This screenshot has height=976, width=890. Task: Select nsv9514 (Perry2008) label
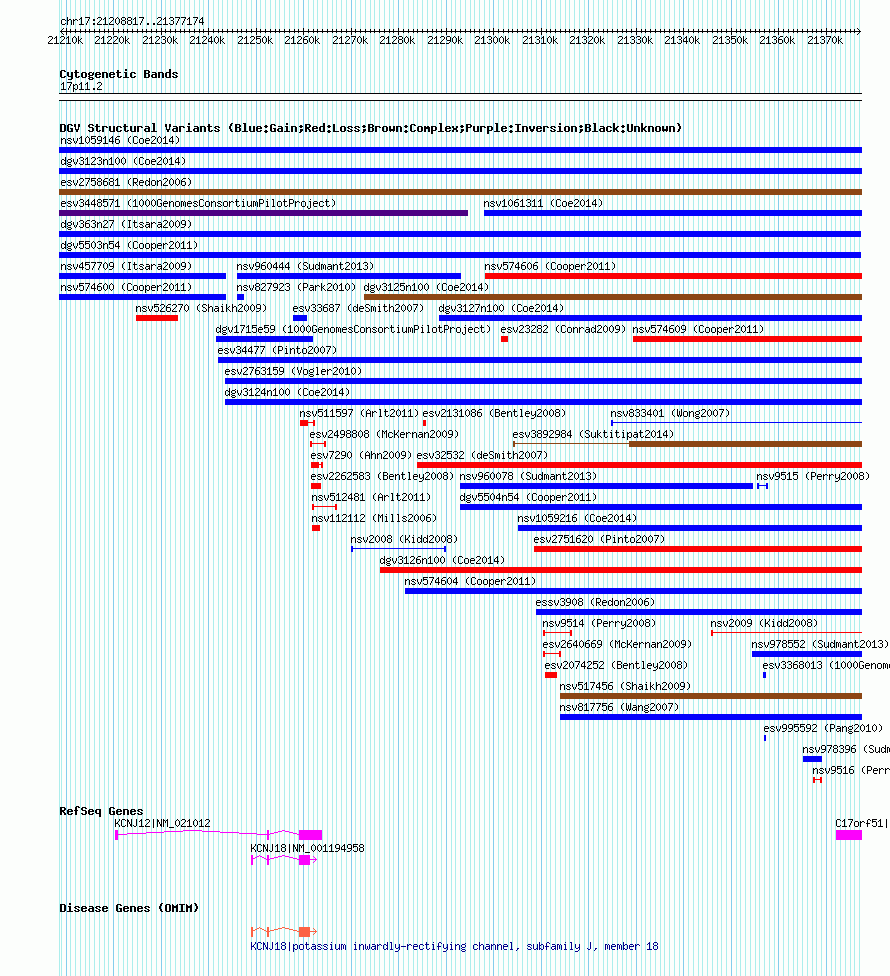tap(599, 623)
